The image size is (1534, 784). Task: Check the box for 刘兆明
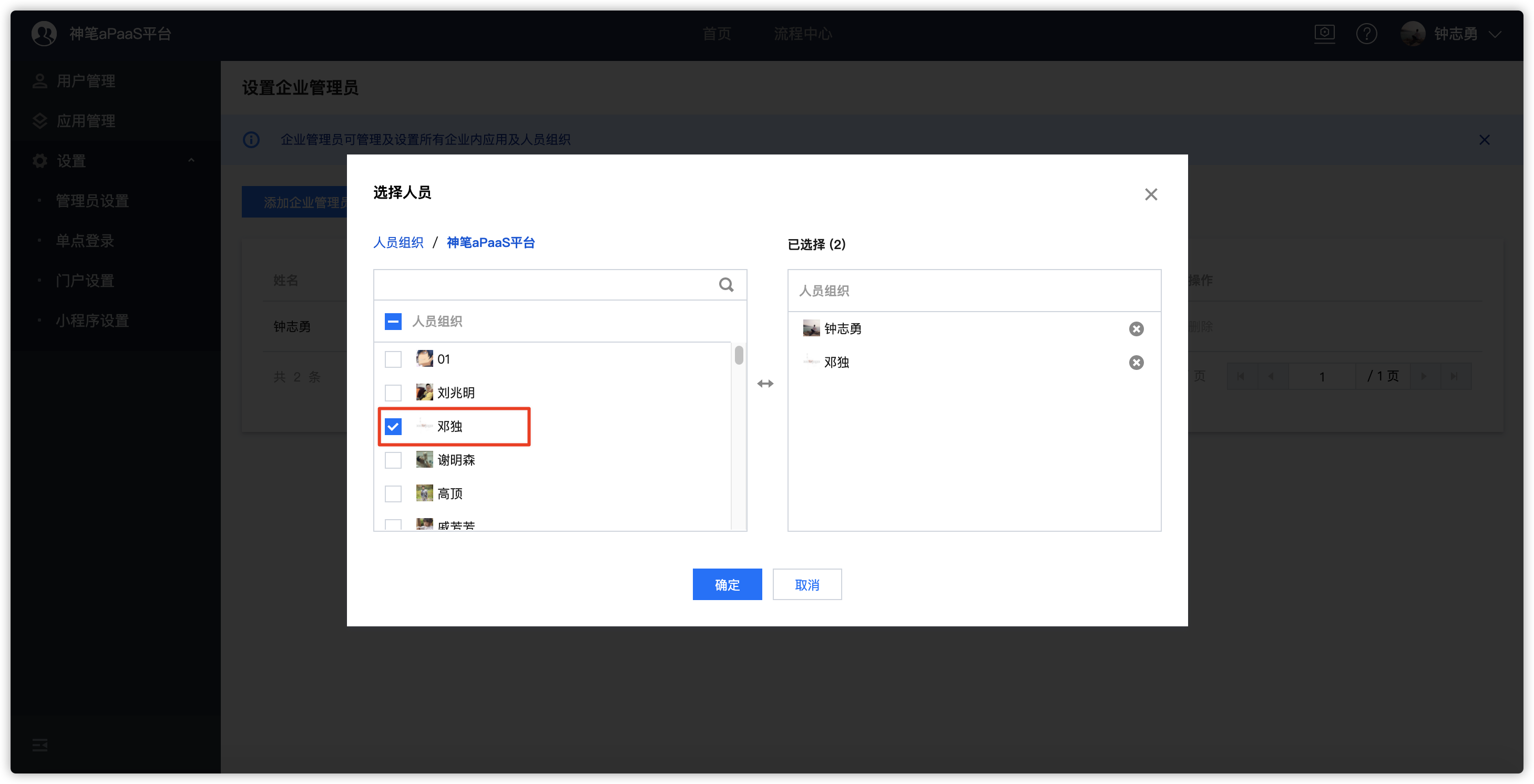(x=393, y=393)
